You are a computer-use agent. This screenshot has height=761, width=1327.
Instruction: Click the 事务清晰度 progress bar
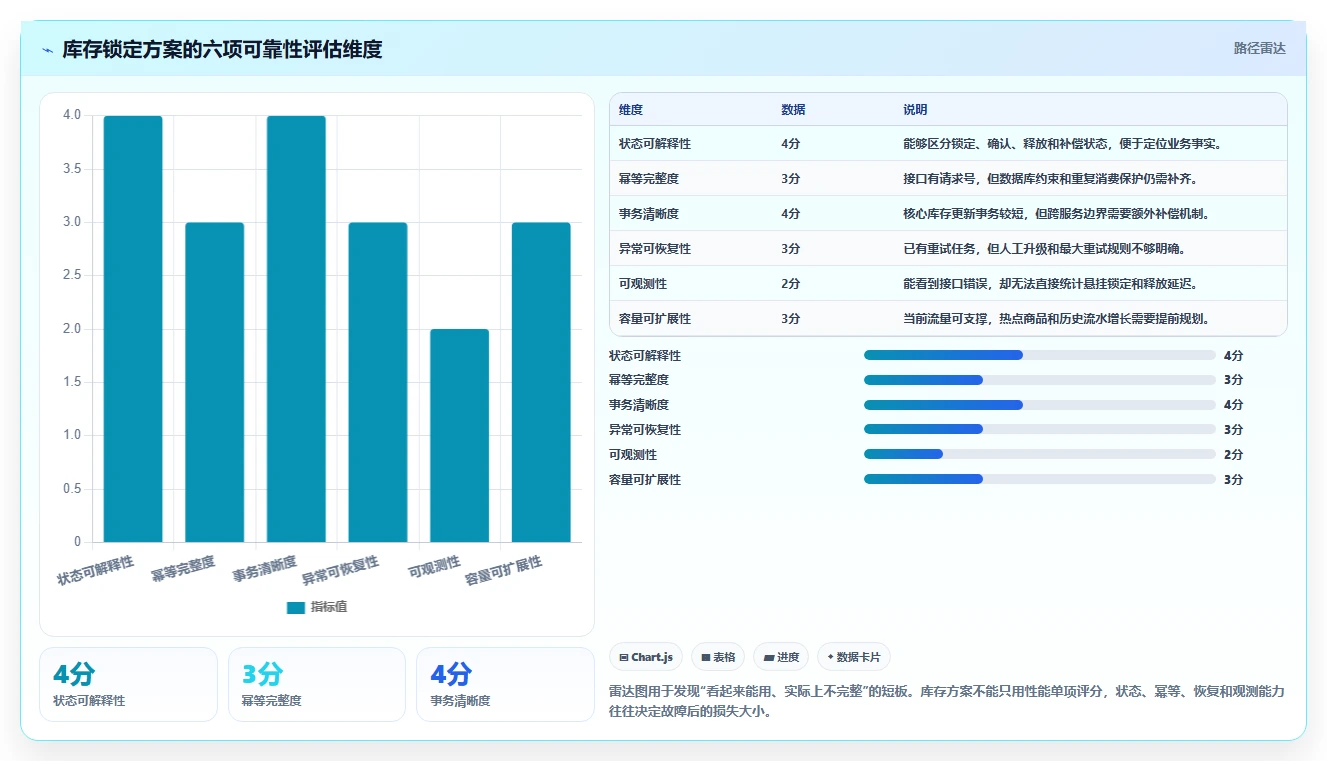point(1040,405)
